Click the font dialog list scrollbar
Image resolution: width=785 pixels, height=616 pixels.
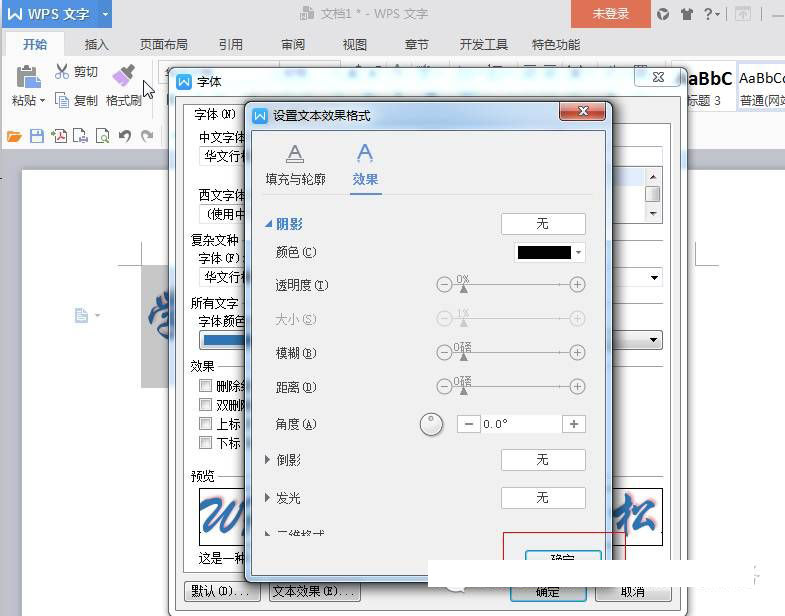652,195
